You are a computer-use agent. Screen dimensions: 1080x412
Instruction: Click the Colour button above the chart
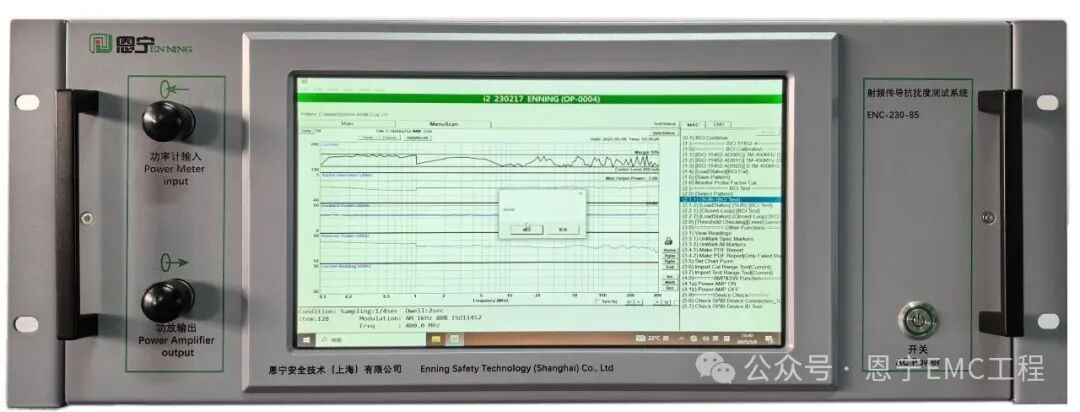tap(390, 138)
